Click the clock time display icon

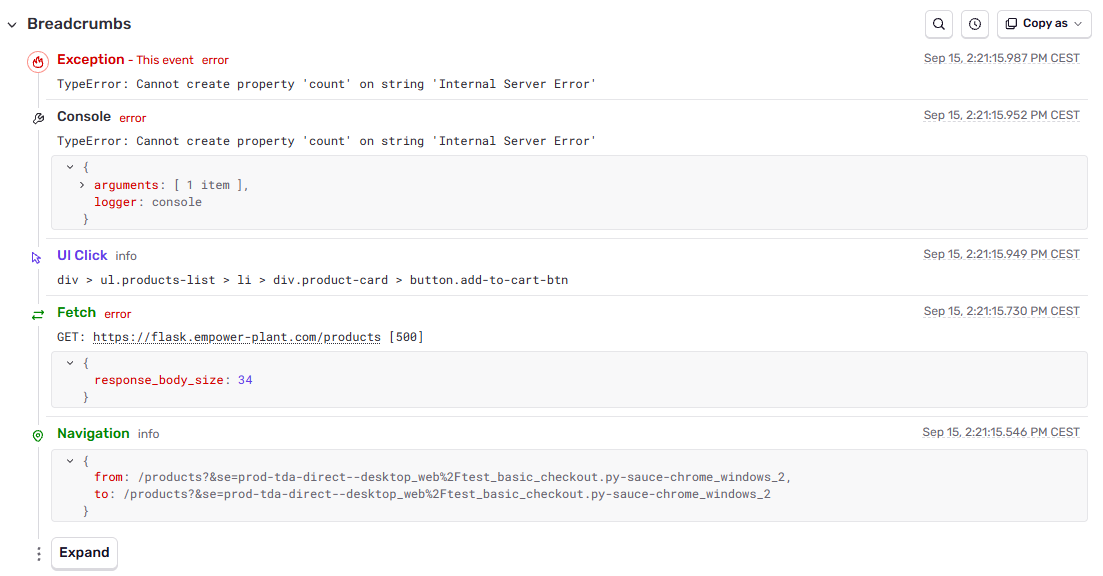(975, 24)
